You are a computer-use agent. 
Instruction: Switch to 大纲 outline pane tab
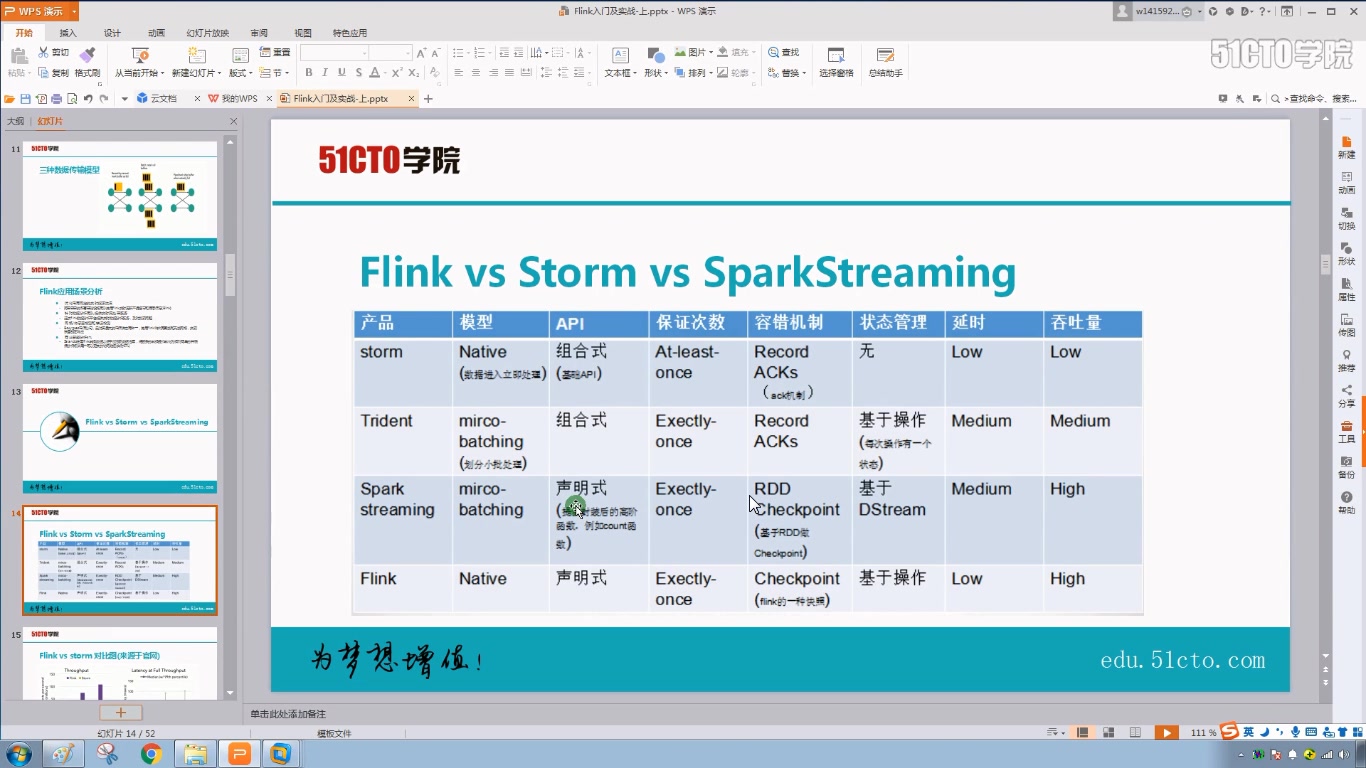tap(15, 121)
